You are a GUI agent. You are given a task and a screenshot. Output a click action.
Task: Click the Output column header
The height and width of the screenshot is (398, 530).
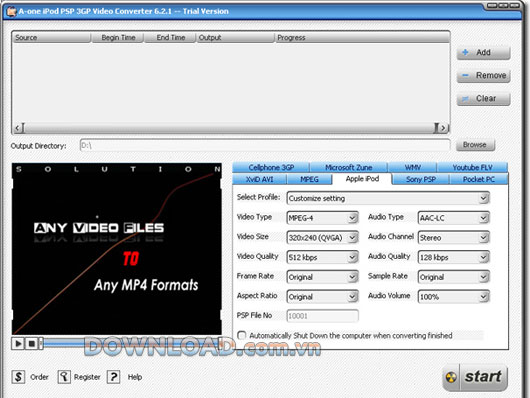click(x=235, y=38)
